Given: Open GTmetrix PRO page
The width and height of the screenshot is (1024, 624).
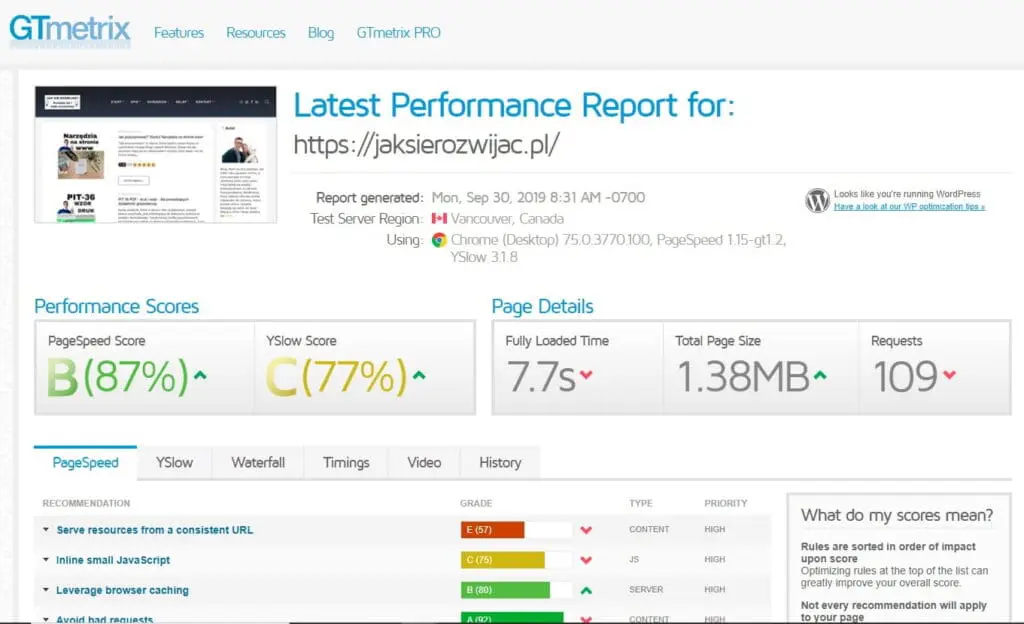Looking at the screenshot, I should coord(398,33).
